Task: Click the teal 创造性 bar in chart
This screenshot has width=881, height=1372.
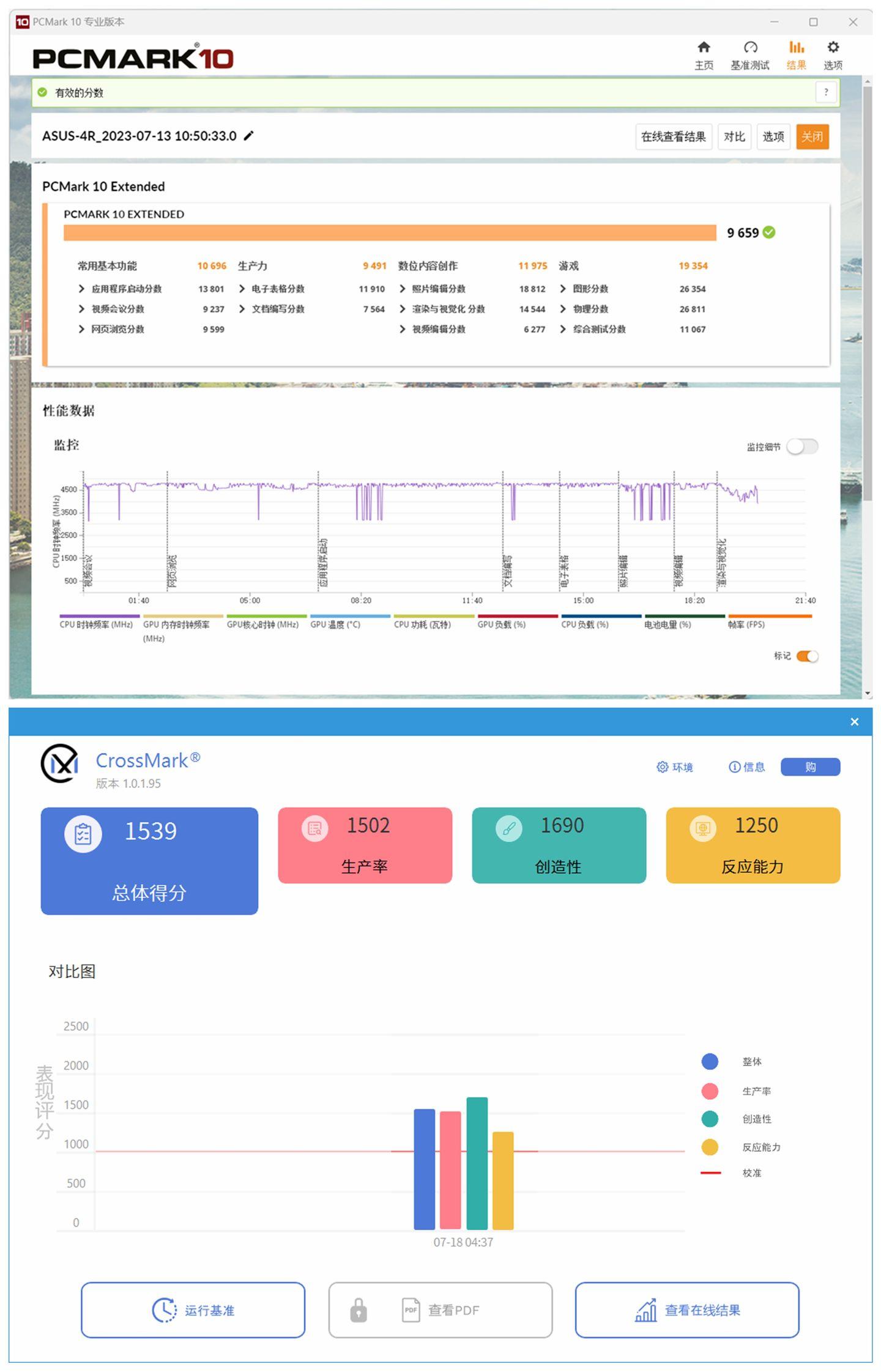Action: pyautogui.click(x=477, y=1163)
